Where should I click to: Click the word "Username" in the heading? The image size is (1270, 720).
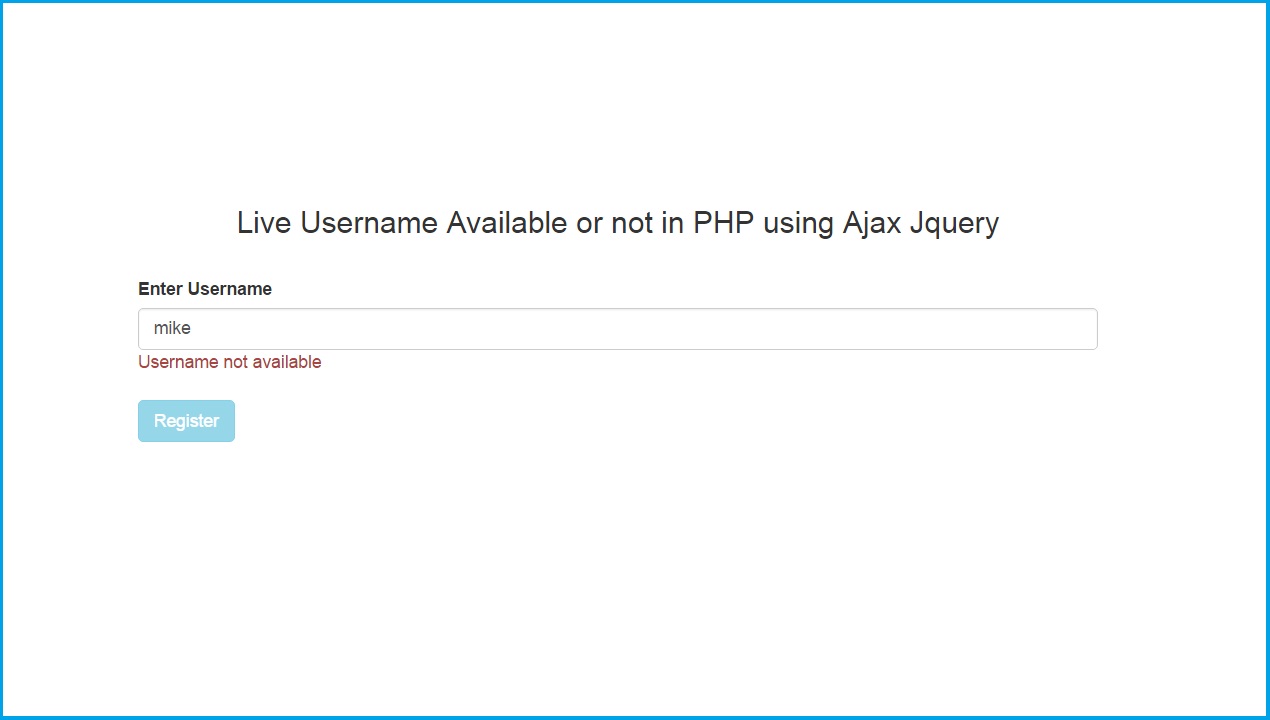(x=369, y=222)
